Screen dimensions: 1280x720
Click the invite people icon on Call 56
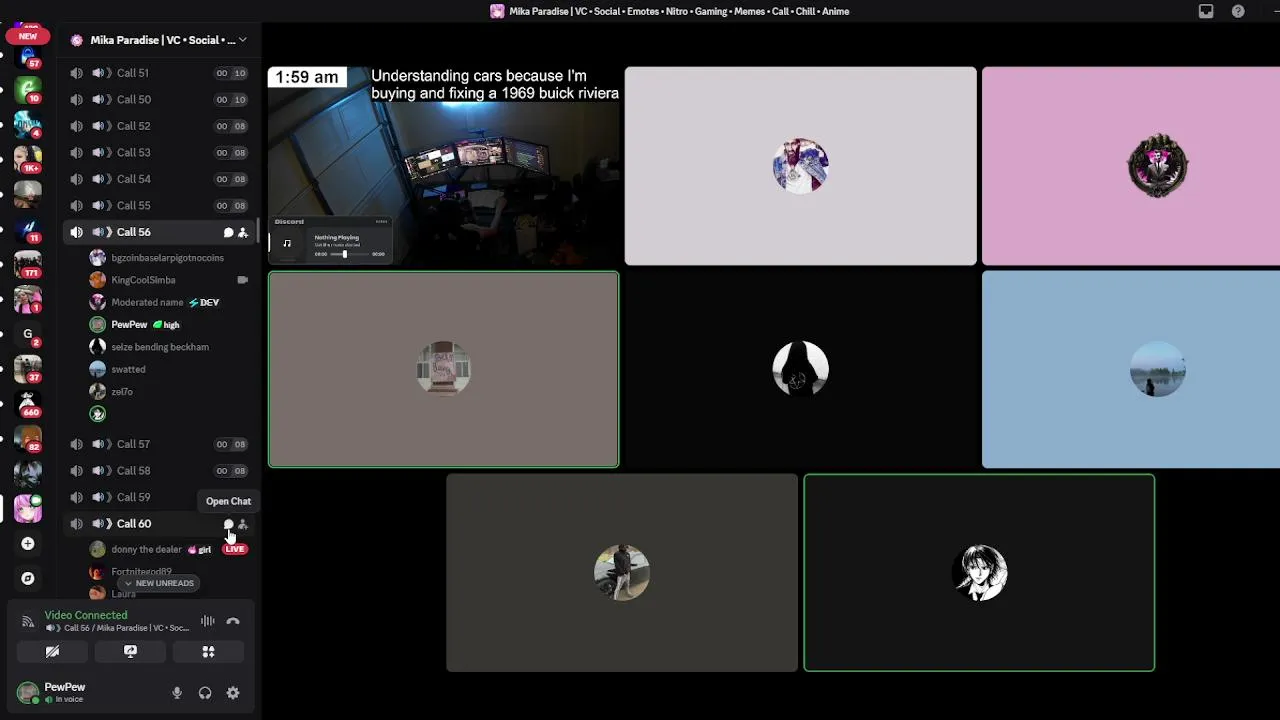[242, 232]
